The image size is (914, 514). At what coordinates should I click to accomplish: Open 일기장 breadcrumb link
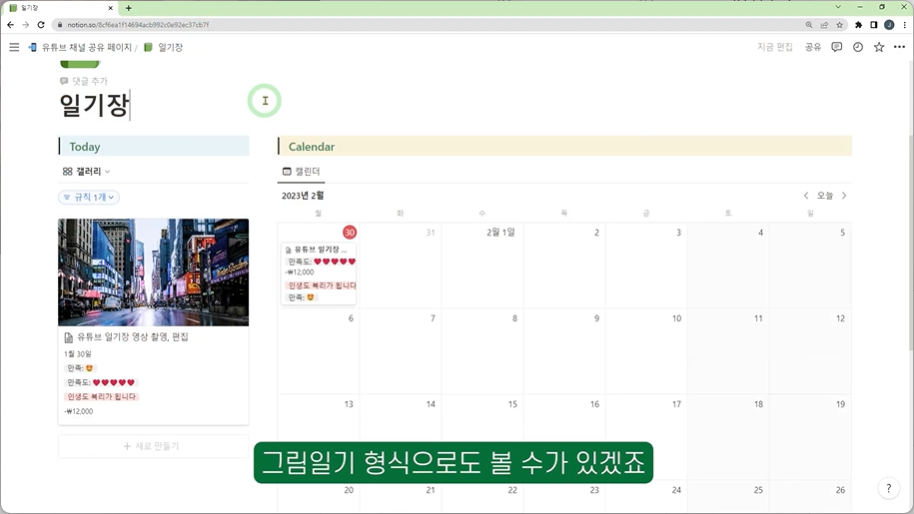(163, 47)
